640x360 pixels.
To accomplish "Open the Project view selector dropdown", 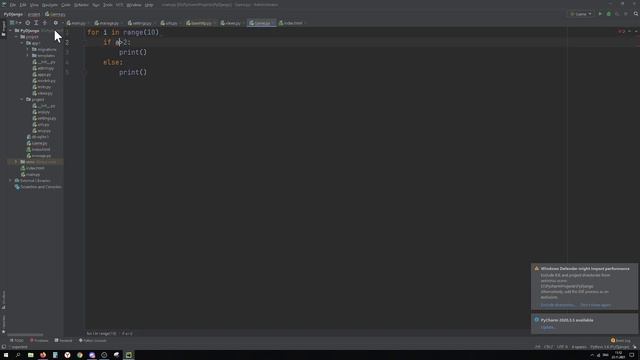I will (x=15, y=23).
